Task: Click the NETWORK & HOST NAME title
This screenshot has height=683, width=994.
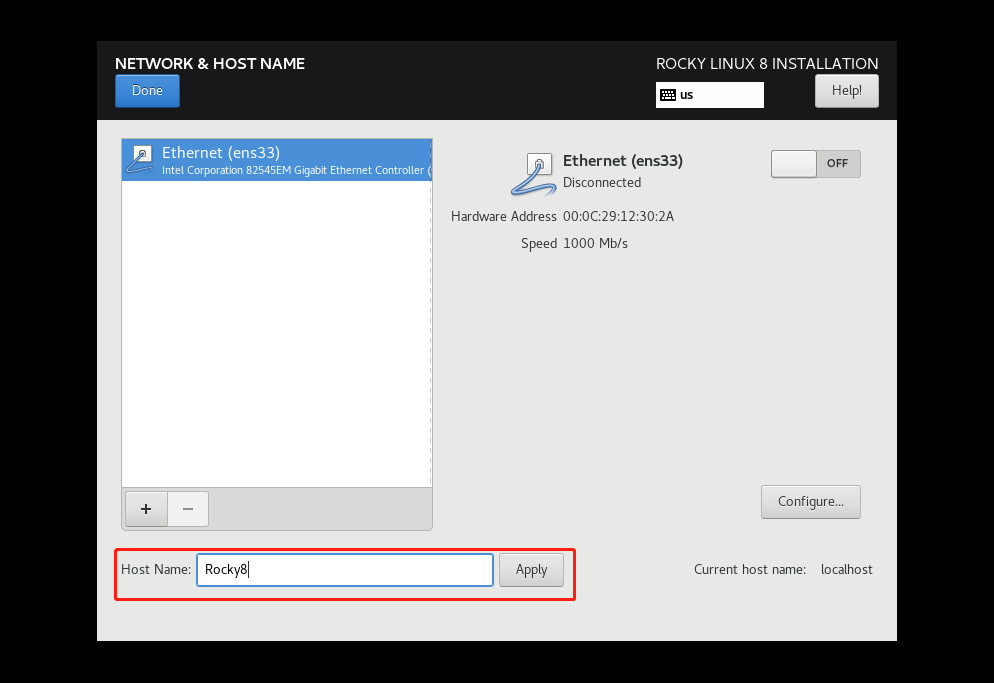Action: pos(210,63)
